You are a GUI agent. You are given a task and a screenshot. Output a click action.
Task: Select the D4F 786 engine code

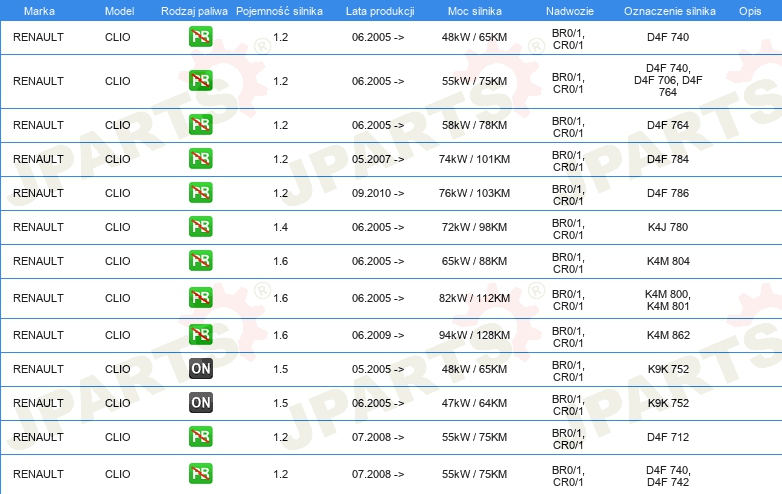(x=668, y=193)
